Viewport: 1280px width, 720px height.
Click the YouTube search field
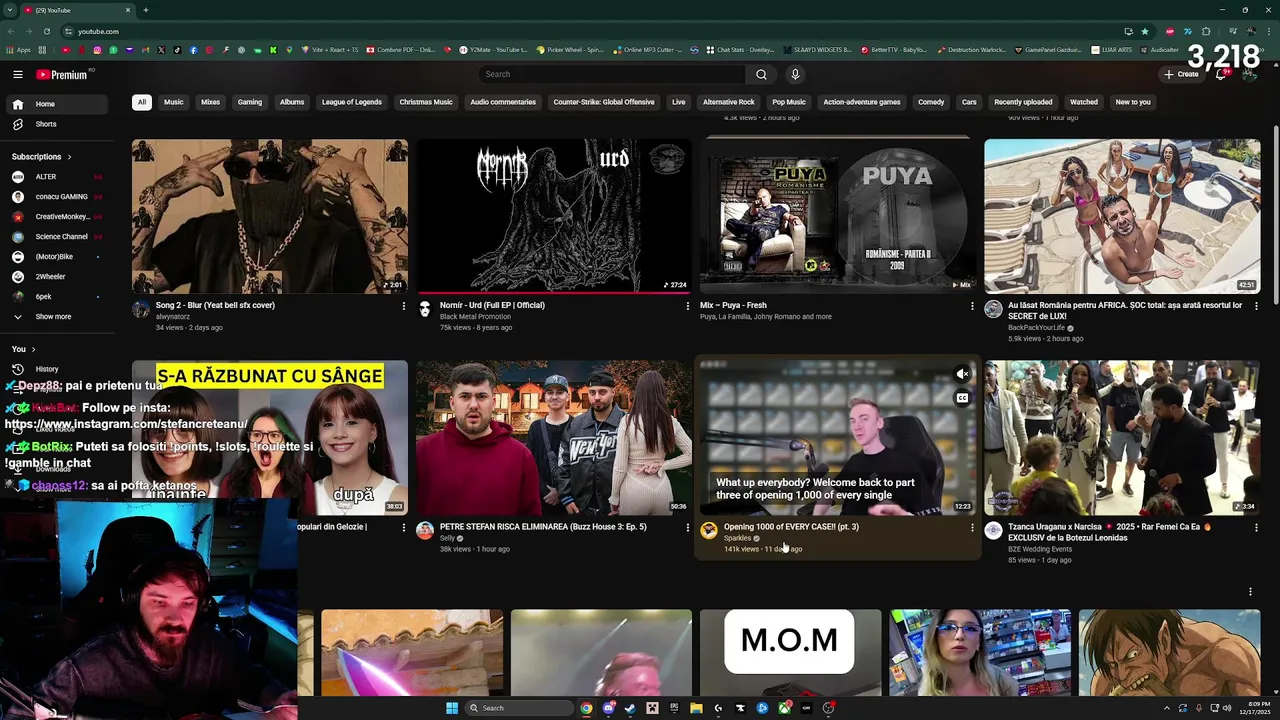612,74
